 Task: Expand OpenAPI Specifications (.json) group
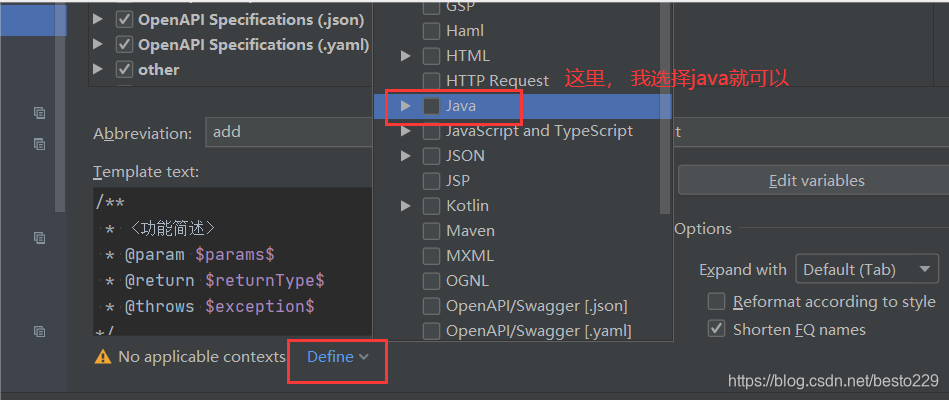click(97, 20)
